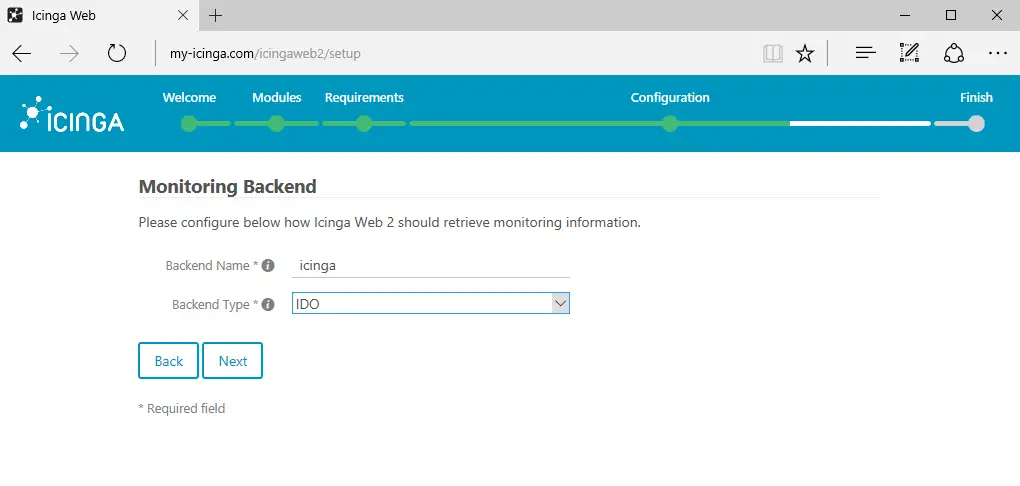The image size is (1020, 486).
Task: Click the Finish progress dot
Action: [976, 124]
